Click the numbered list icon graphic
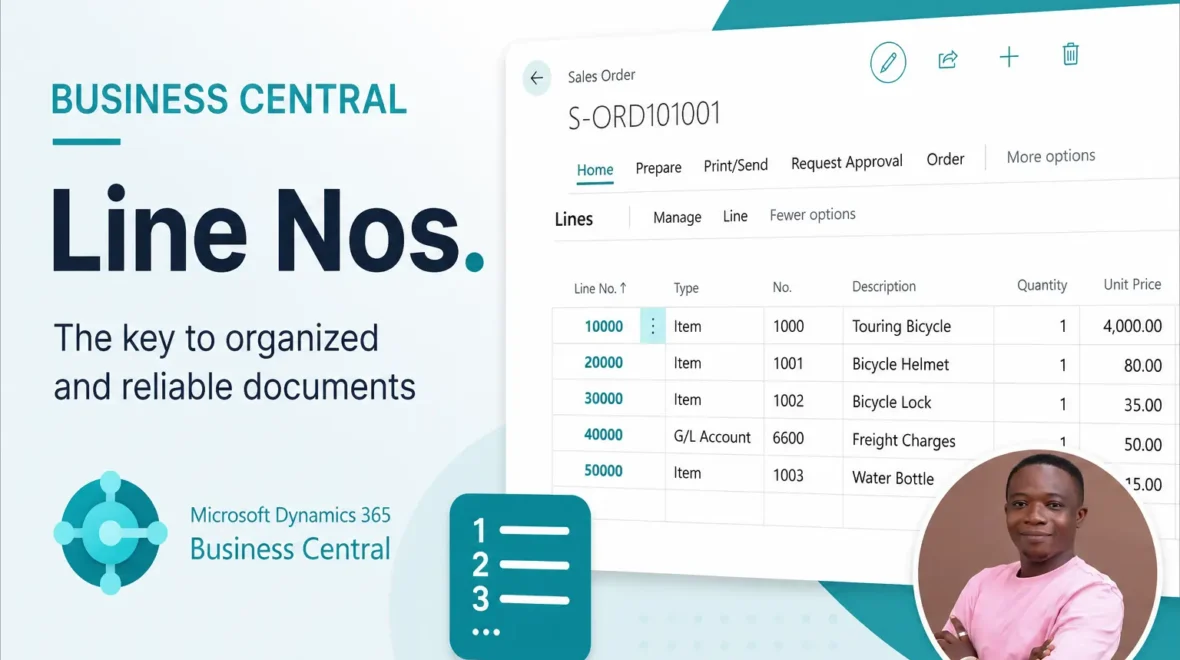The height and width of the screenshot is (660, 1180). 520,577
